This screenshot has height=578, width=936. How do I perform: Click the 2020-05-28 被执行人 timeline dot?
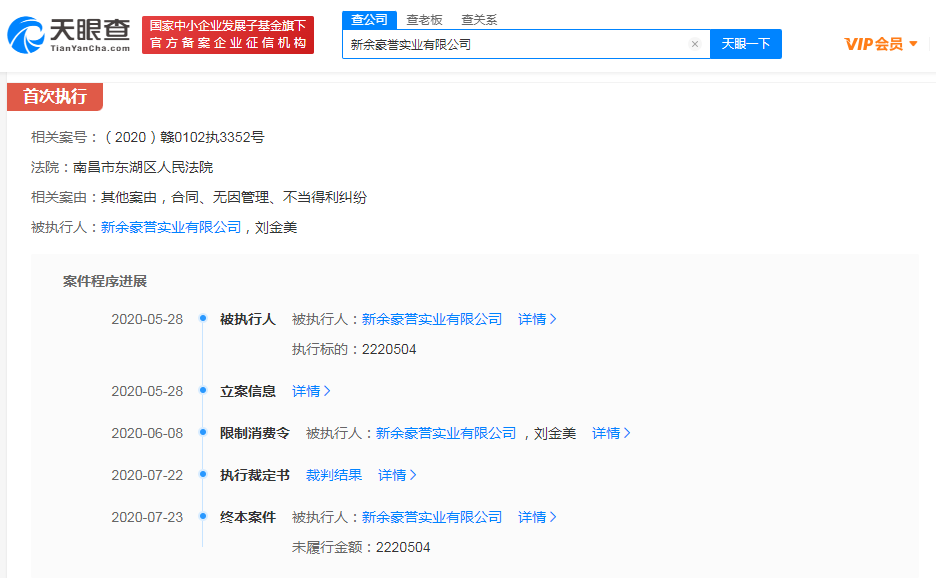tap(203, 318)
